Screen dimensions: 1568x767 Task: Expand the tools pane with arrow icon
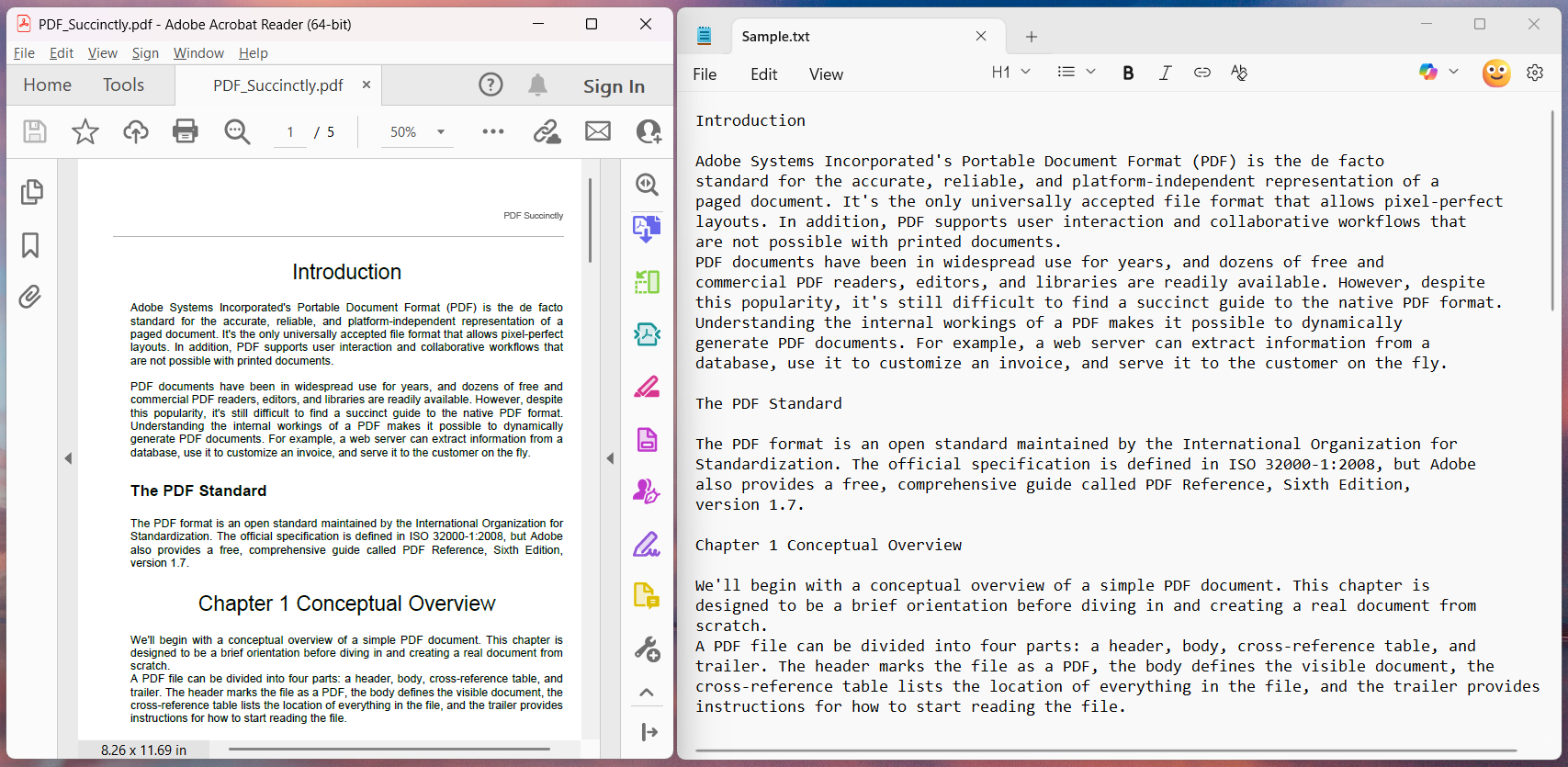click(649, 732)
